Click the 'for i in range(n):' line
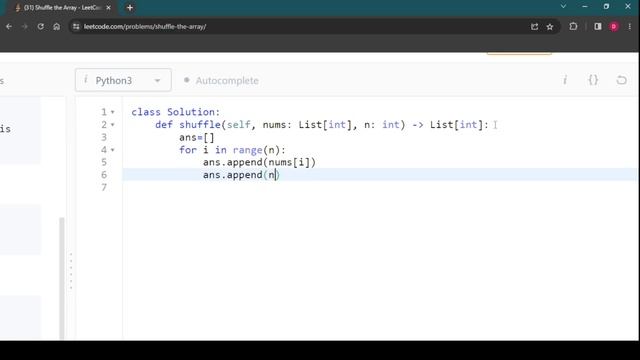The width and height of the screenshot is (640, 360). 232,150
